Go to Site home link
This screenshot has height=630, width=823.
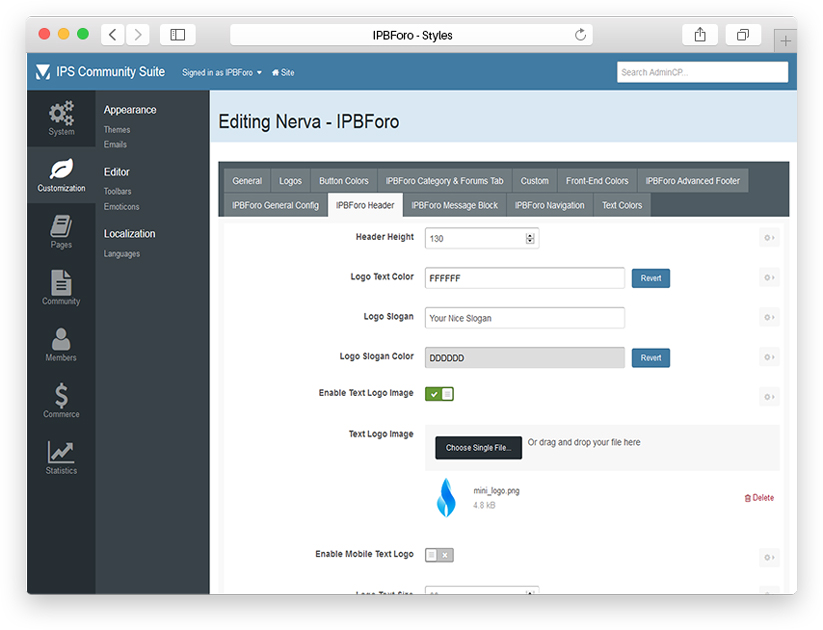pyautogui.click(x=283, y=72)
